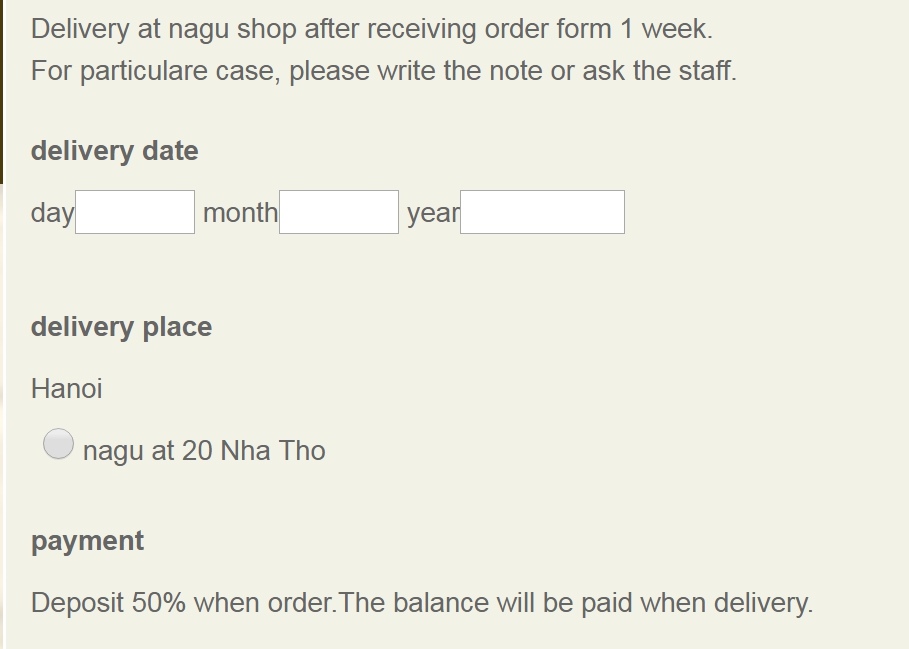Click the "month" field label
The width and height of the screenshot is (909, 649).
click(x=240, y=212)
